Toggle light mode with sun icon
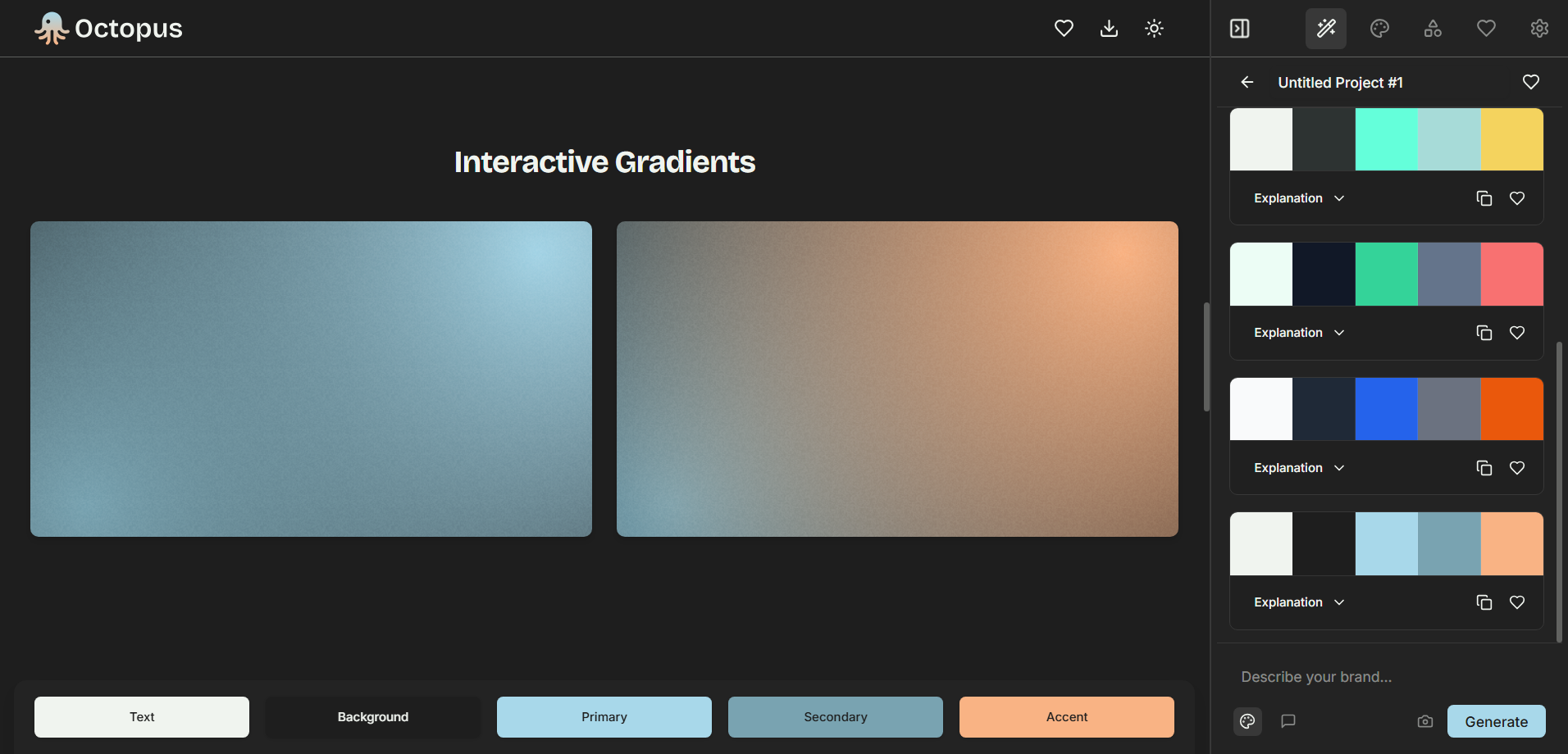Image resolution: width=1568 pixels, height=754 pixels. (1154, 29)
